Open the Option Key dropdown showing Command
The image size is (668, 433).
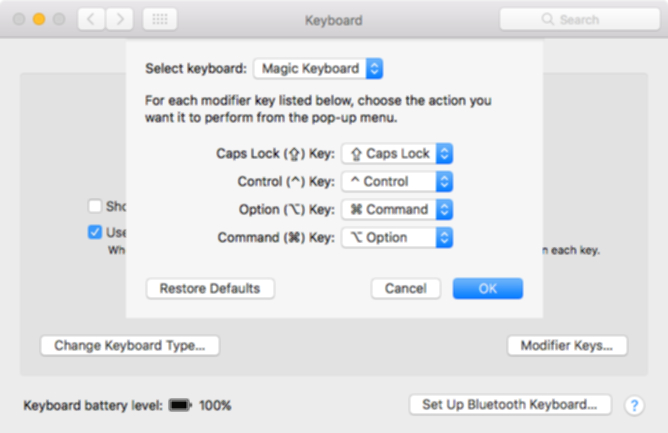coord(397,210)
